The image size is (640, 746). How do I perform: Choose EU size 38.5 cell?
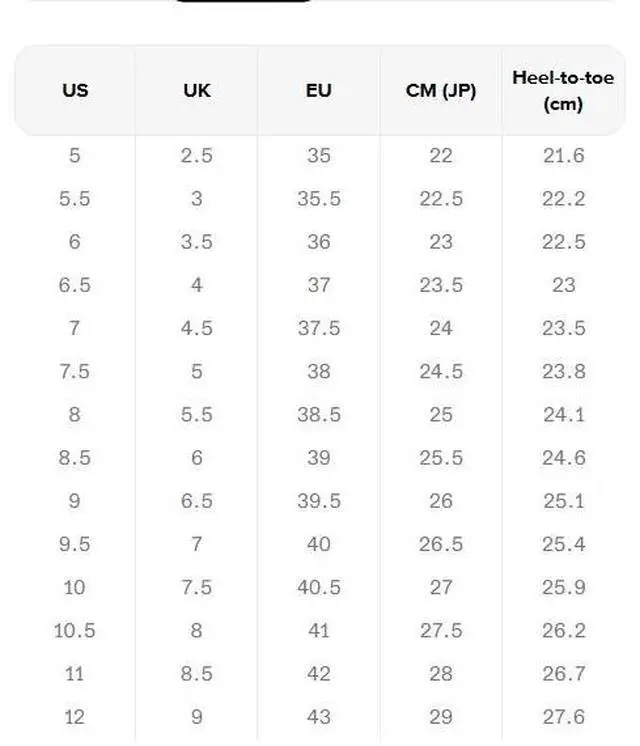click(319, 415)
